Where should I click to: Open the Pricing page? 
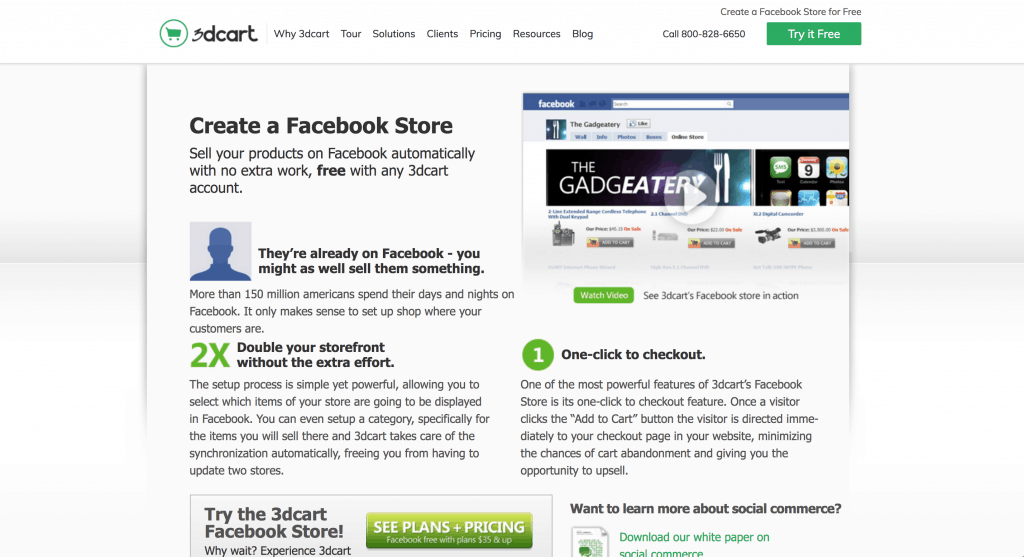coord(485,34)
